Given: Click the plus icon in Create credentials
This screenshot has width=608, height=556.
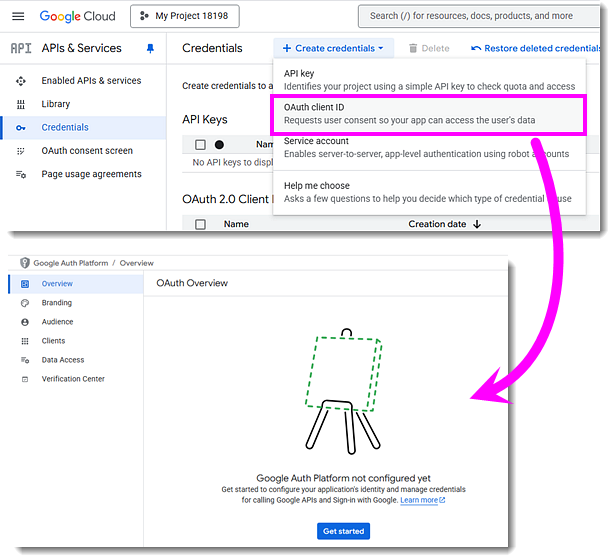Looking at the screenshot, I should click(287, 48).
